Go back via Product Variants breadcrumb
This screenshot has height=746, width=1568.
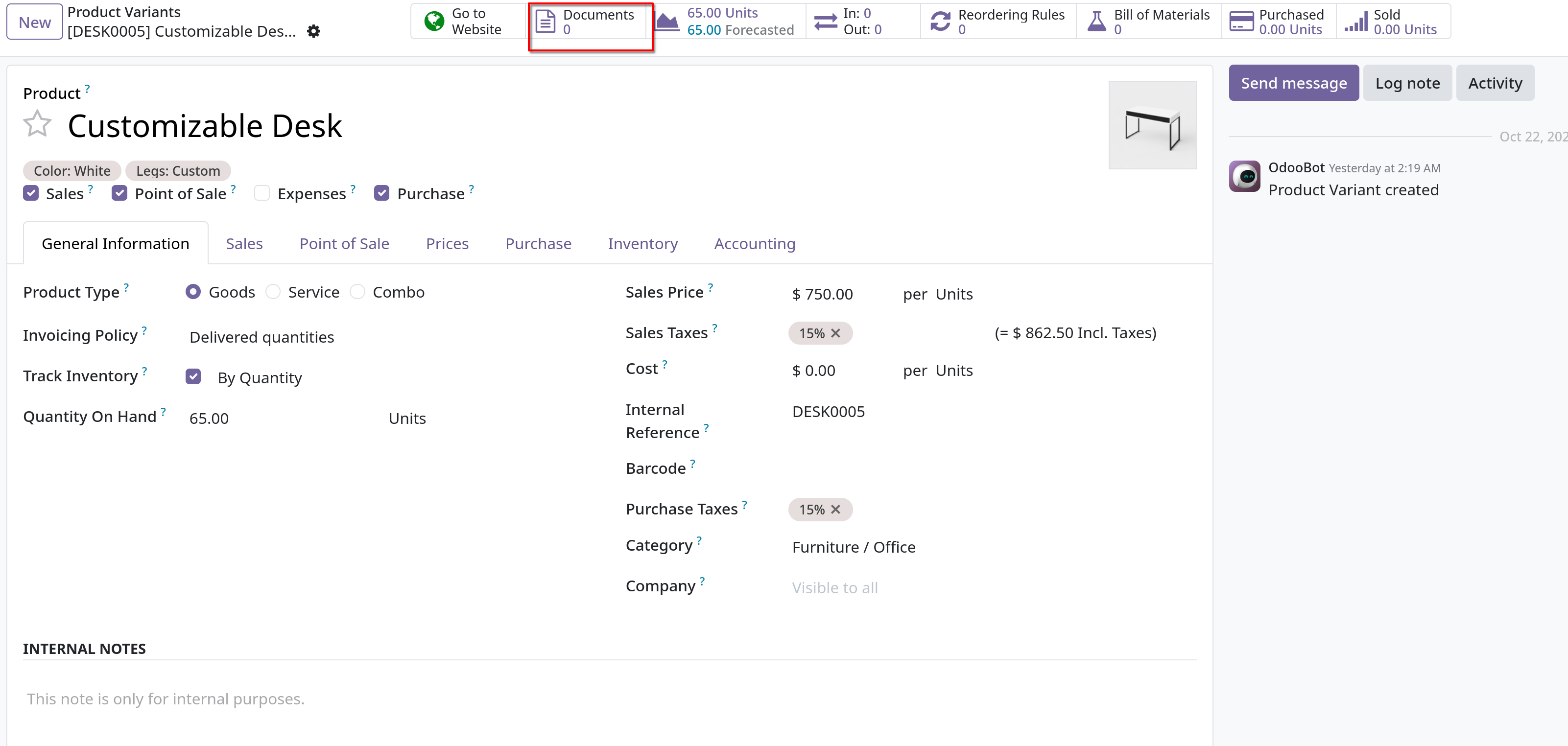(x=123, y=12)
